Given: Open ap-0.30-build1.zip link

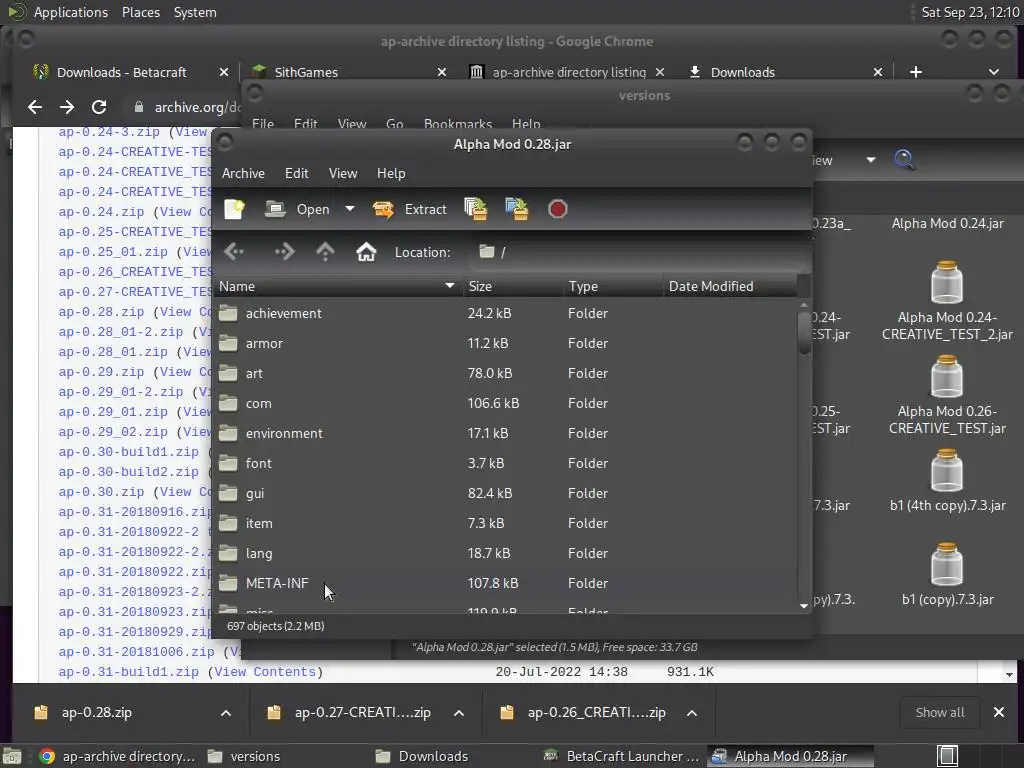Looking at the screenshot, I should 129,452.
